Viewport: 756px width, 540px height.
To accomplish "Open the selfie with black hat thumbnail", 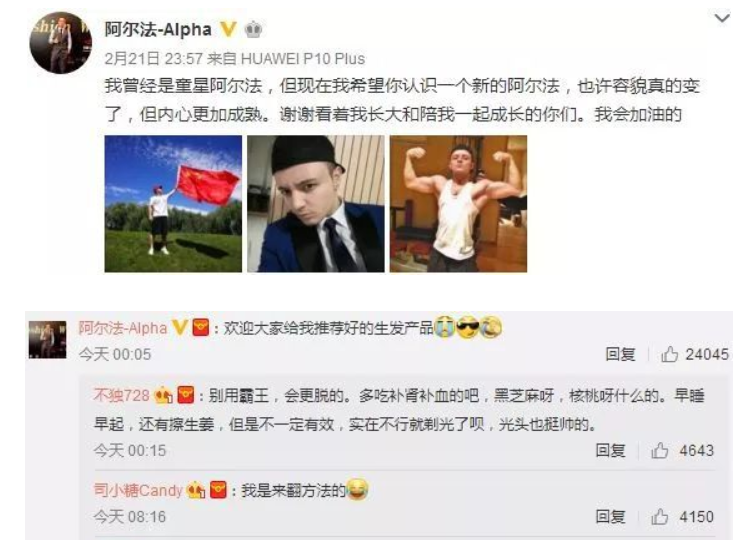I will [316, 203].
